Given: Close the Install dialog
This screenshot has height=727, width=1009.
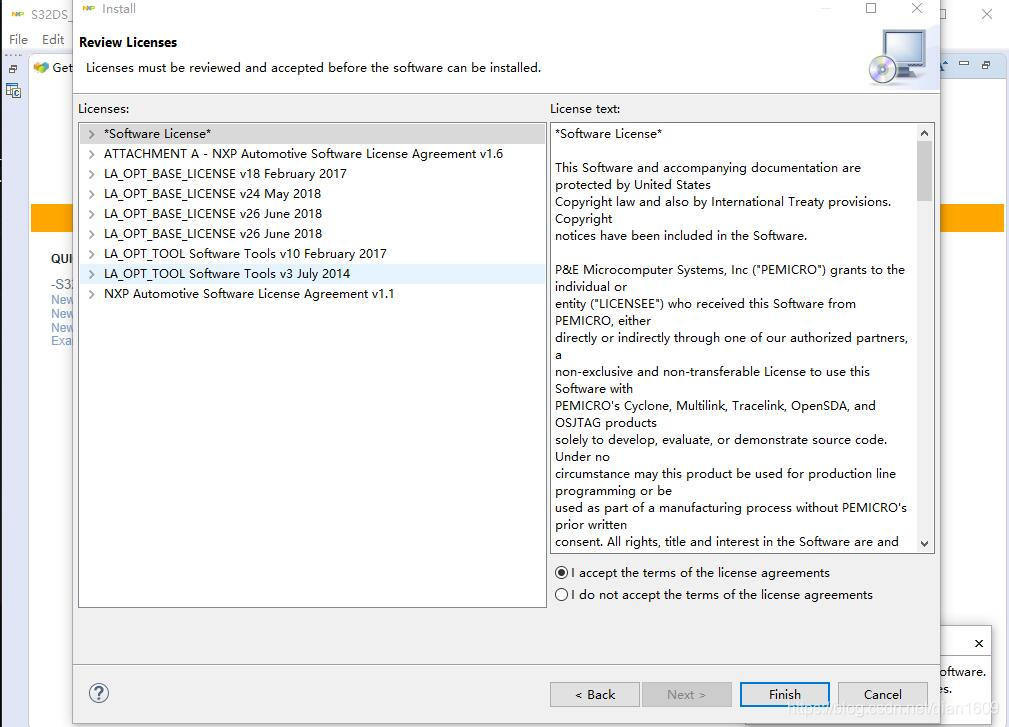Looking at the screenshot, I should 917,9.
